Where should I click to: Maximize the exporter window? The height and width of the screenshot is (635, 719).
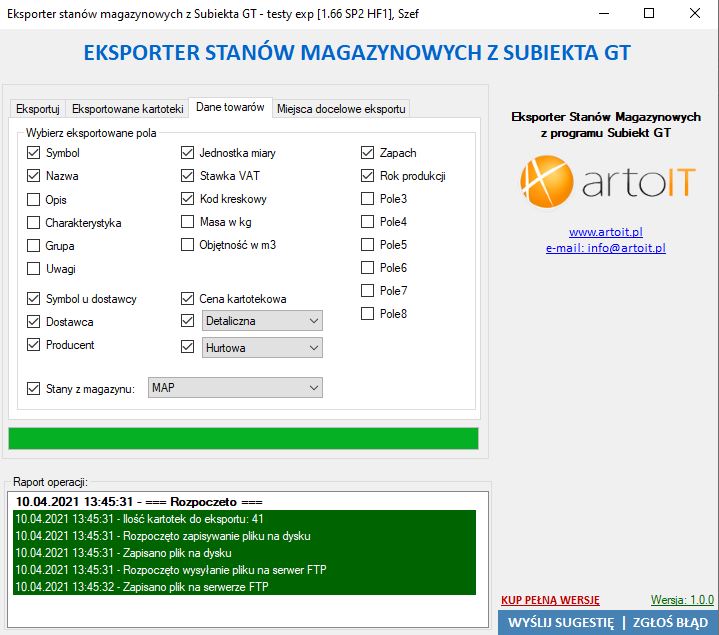(648, 14)
